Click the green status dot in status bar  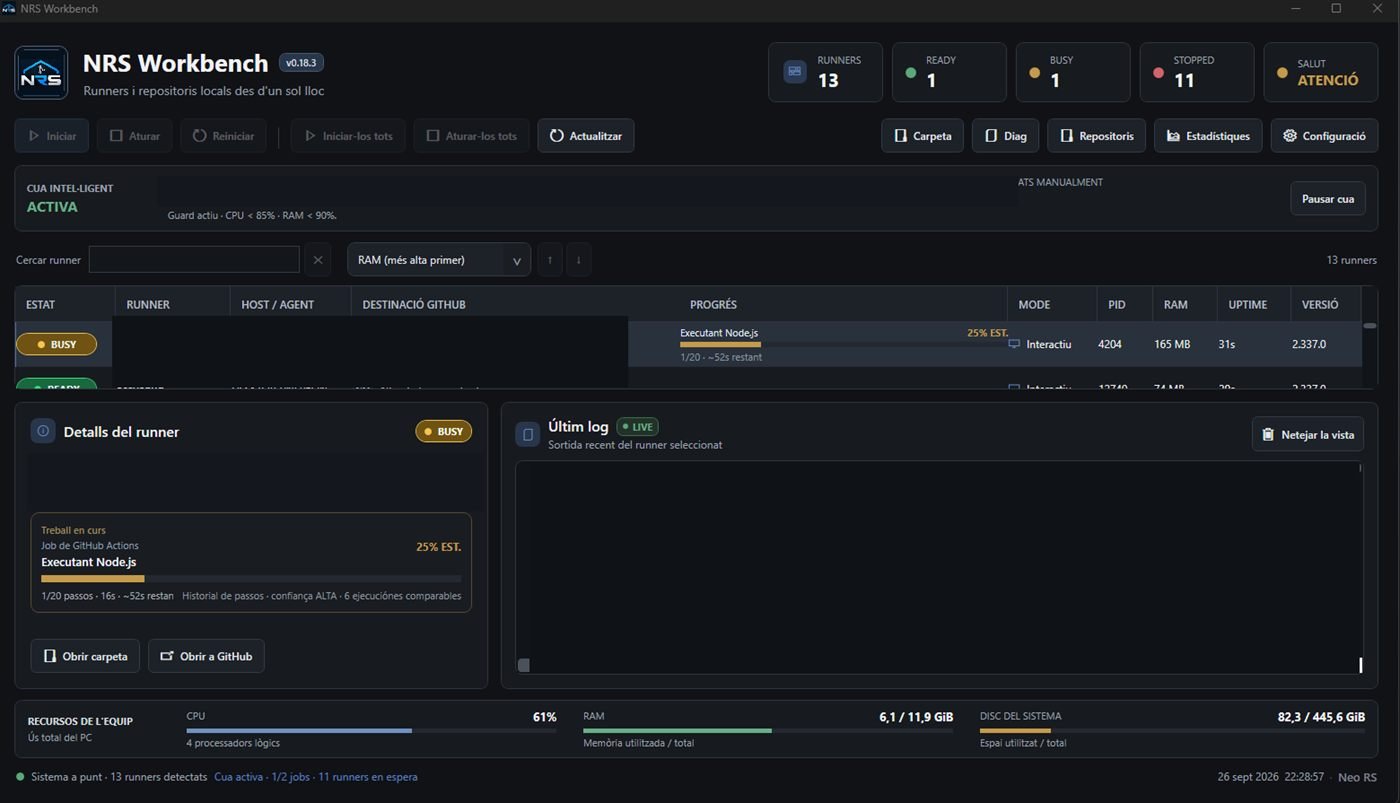click(20, 777)
